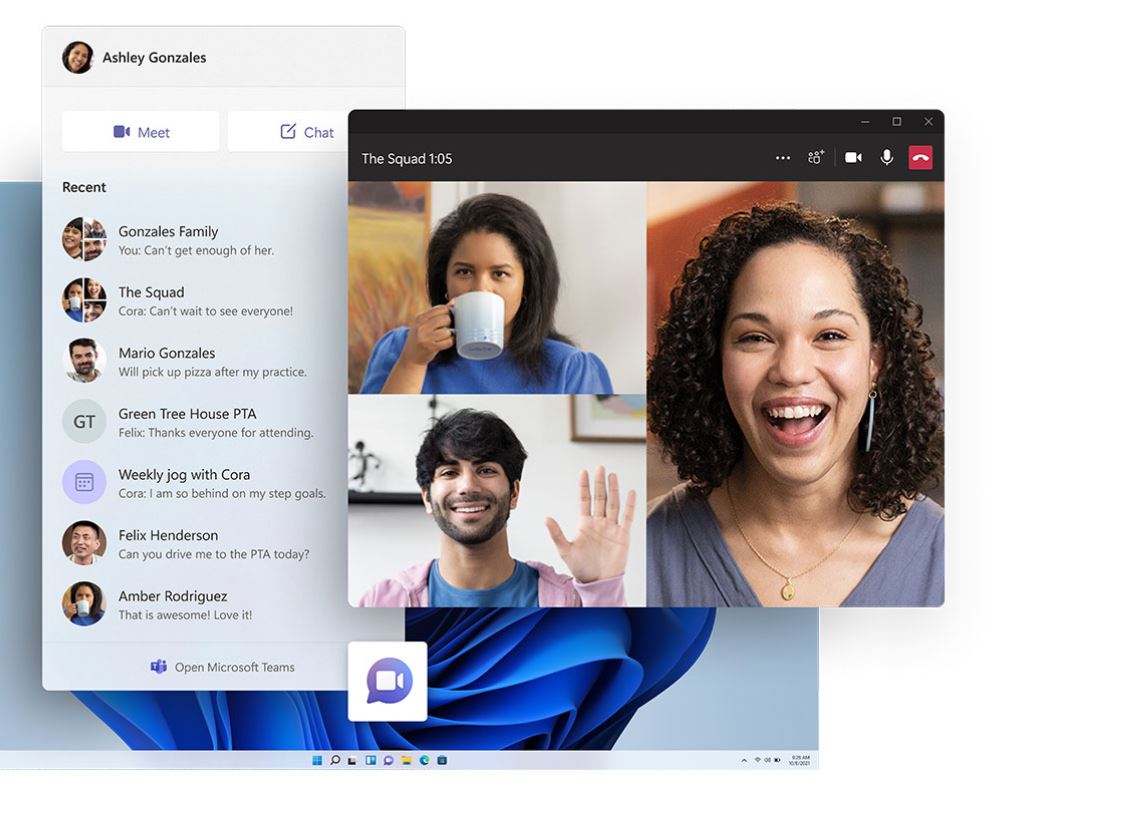Turn off the camera in the call window

[x=852, y=157]
